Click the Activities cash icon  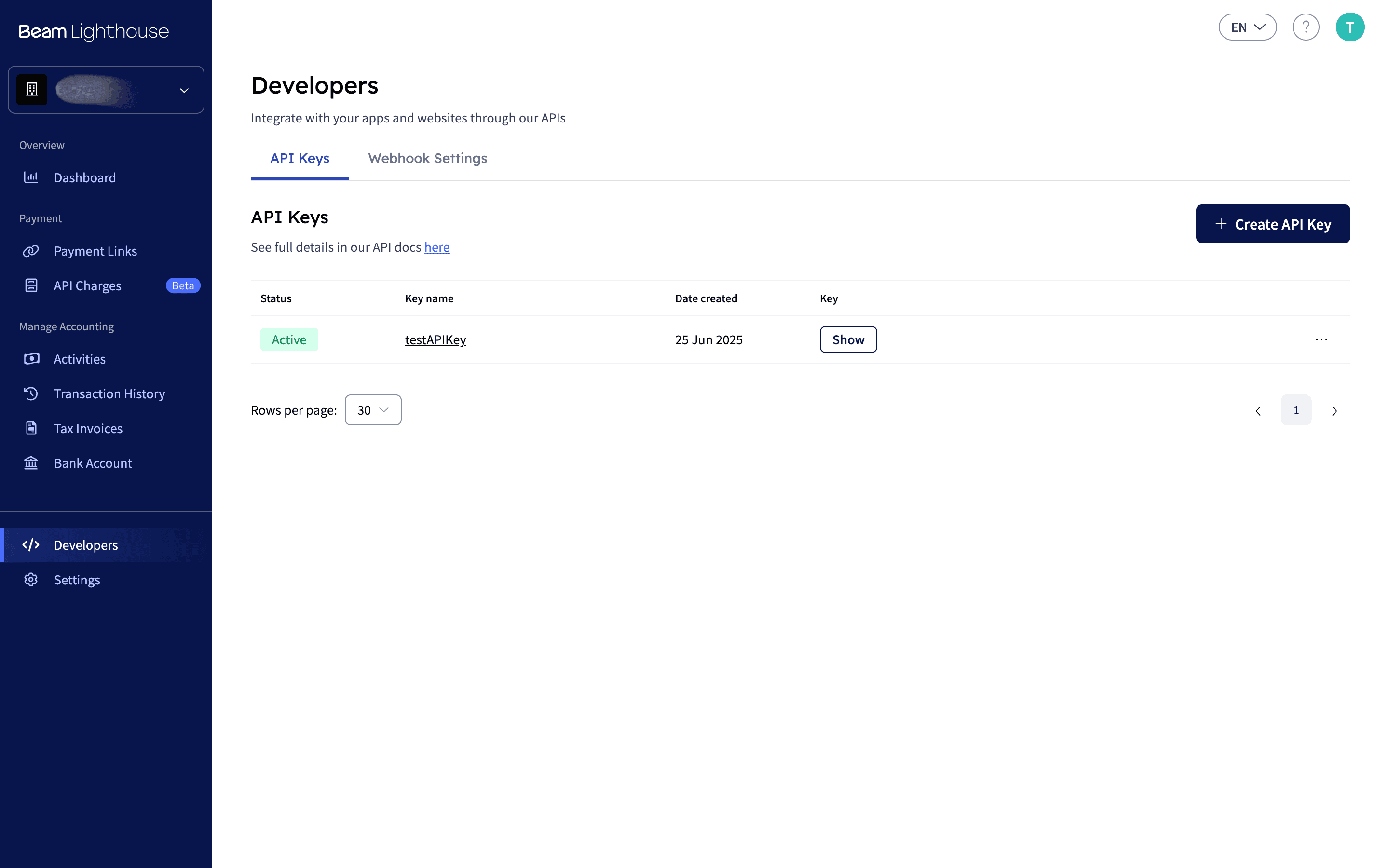[x=31, y=359]
